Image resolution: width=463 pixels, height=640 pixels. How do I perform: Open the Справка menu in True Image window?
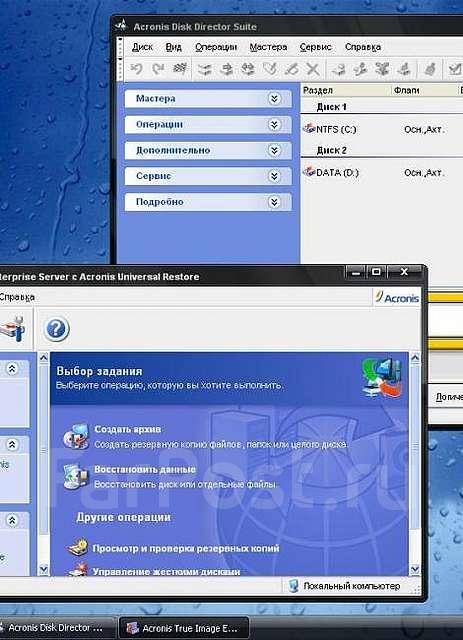click(x=16, y=297)
